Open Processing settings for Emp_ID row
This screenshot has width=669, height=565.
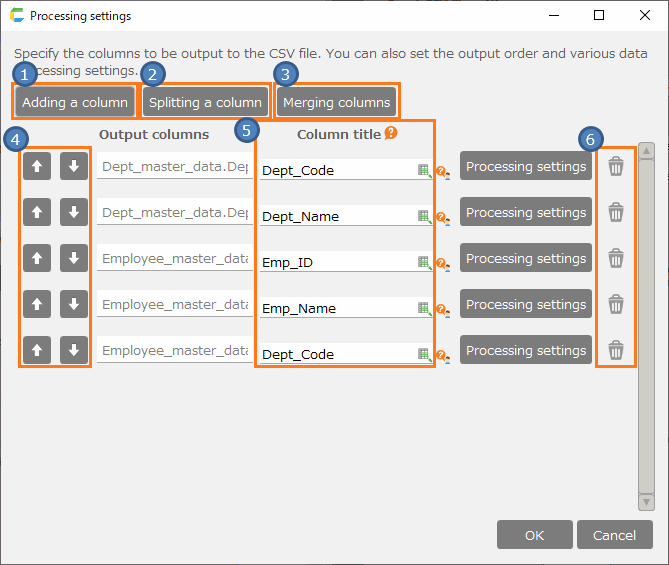pyautogui.click(x=526, y=259)
